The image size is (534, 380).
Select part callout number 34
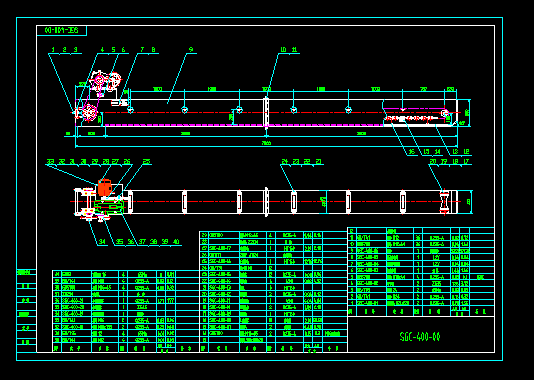(102, 242)
